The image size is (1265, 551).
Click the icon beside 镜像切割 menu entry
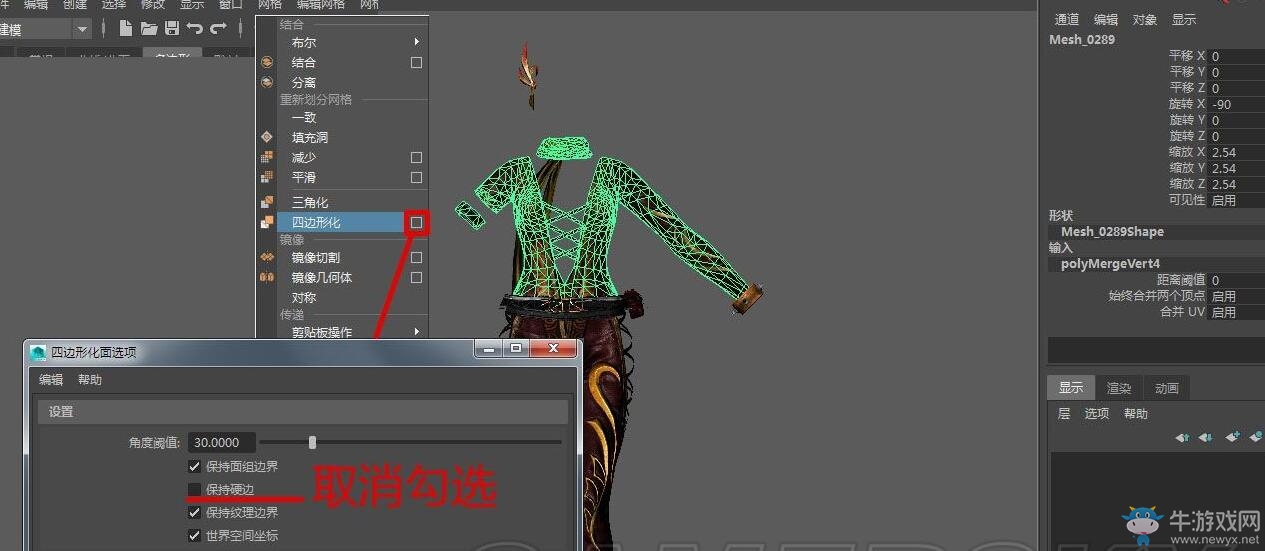pyautogui.click(x=267, y=257)
